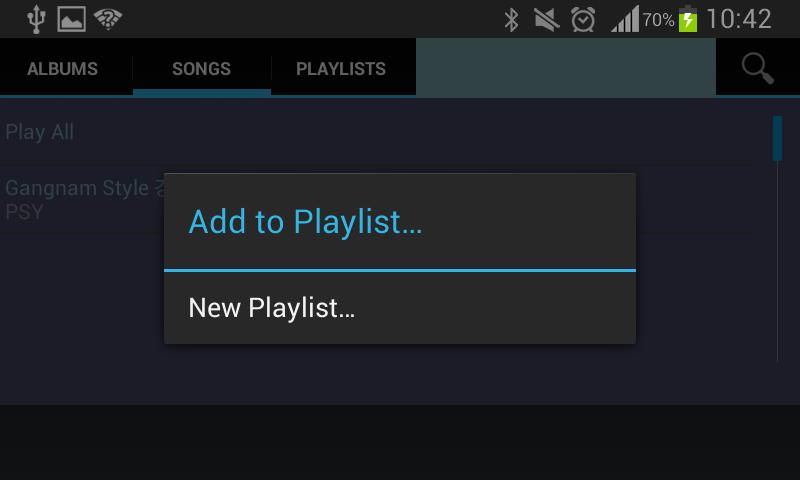
Task: Switch to the Playlists tab
Action: [341, 68]
